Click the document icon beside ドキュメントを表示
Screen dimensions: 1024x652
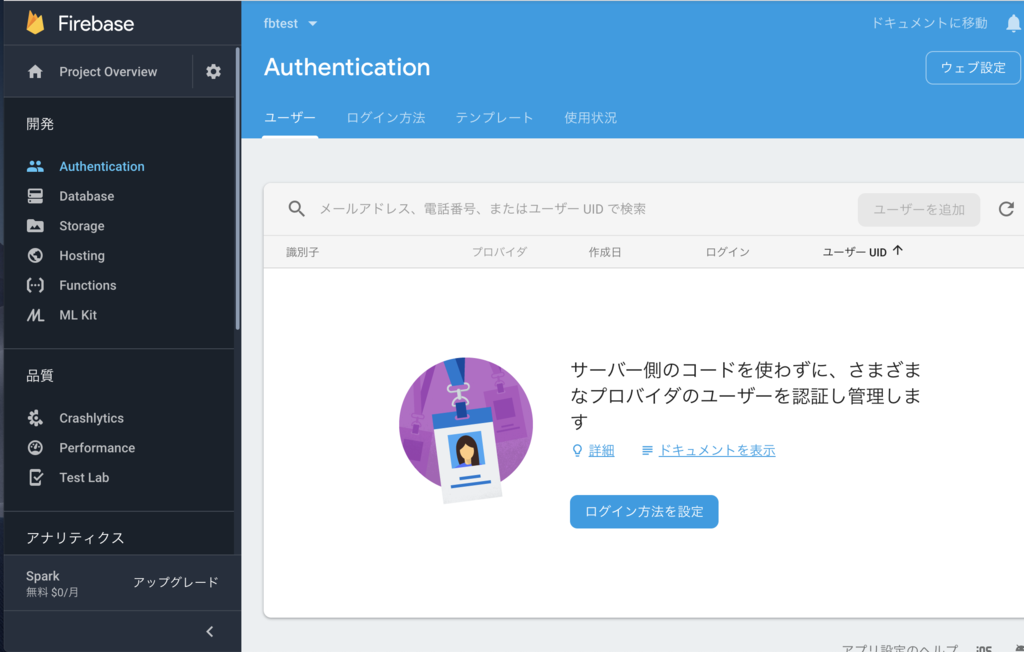pos(647,450)
